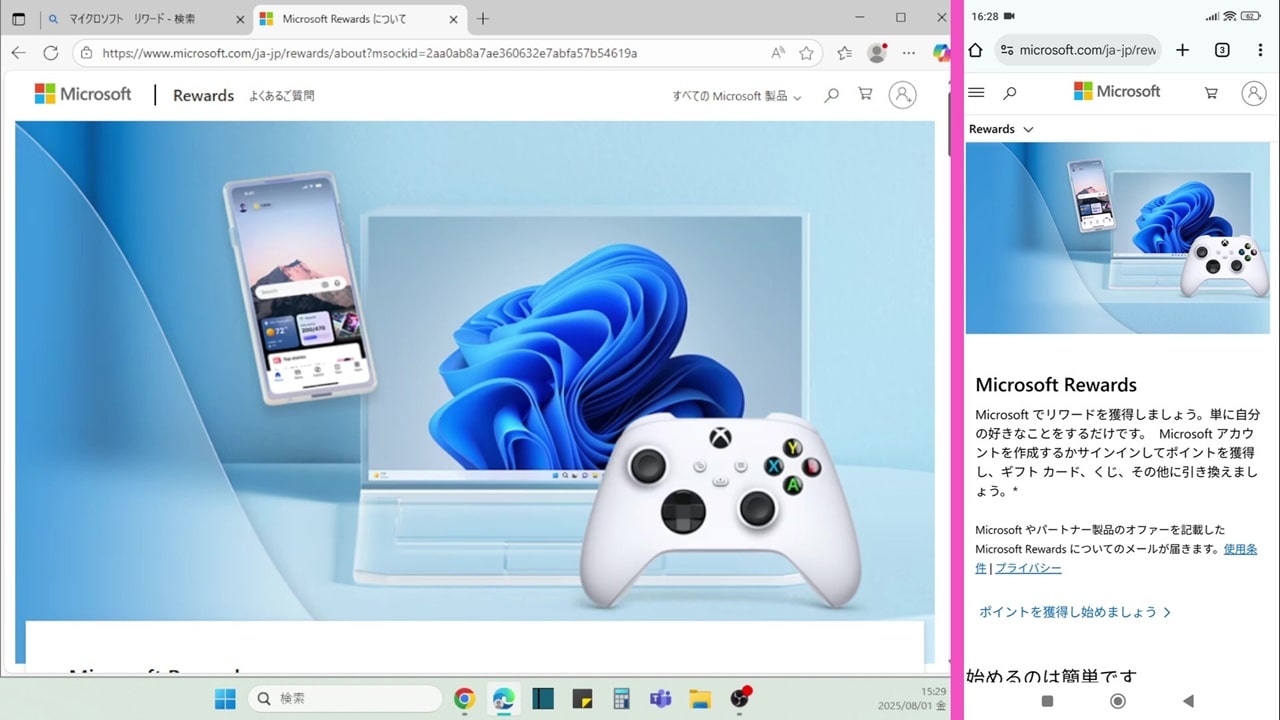
Task: Tap hero image on phone page
Action: pos(1118,238)
